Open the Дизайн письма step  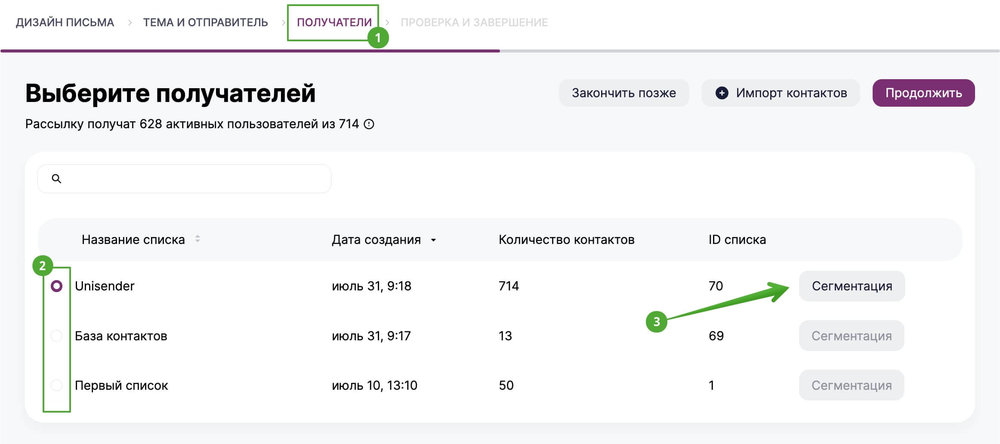[x=65, y=22]
